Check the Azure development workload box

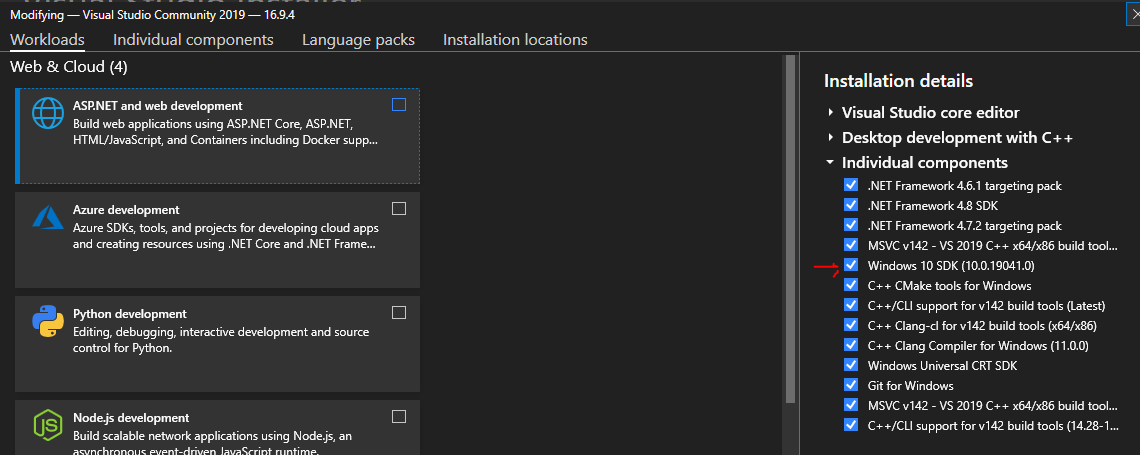click(x=399, y=209)
